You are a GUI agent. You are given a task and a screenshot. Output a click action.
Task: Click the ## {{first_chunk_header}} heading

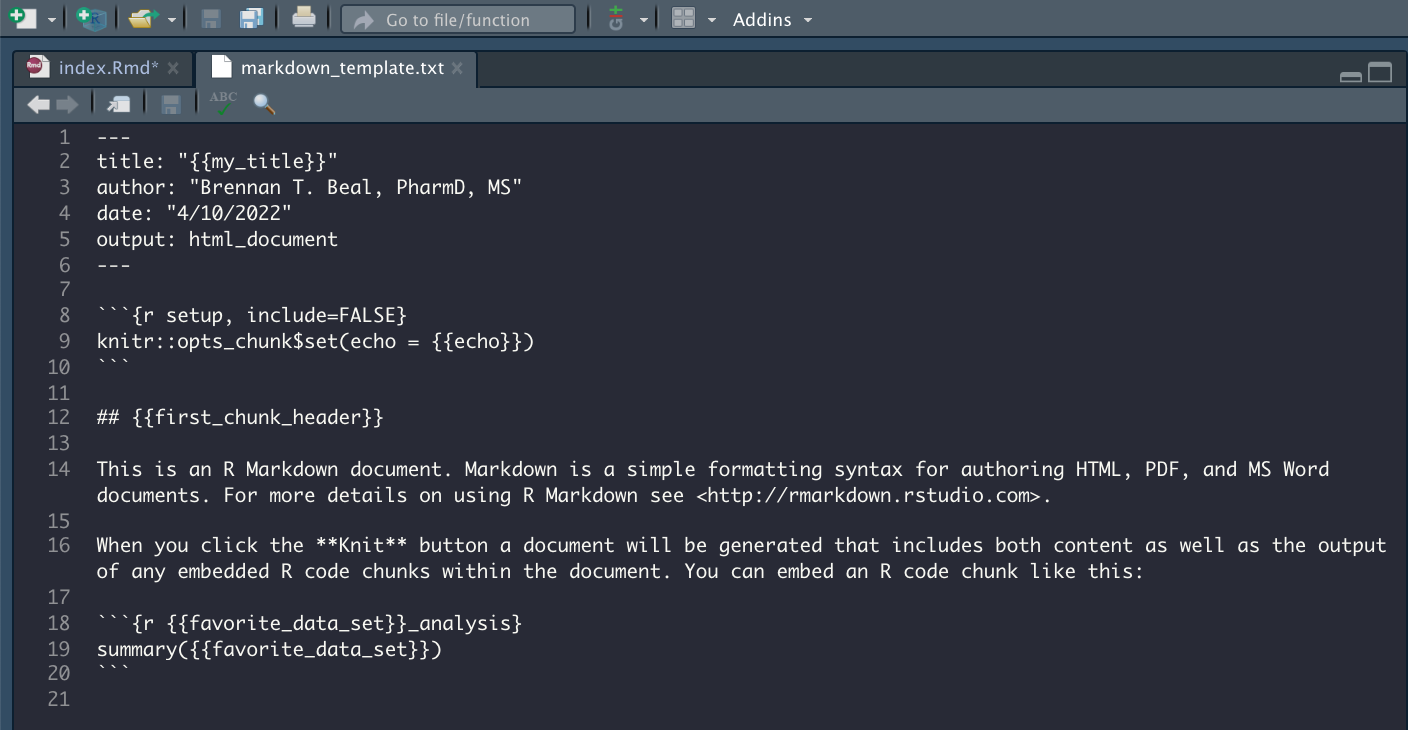coord(240,417)
